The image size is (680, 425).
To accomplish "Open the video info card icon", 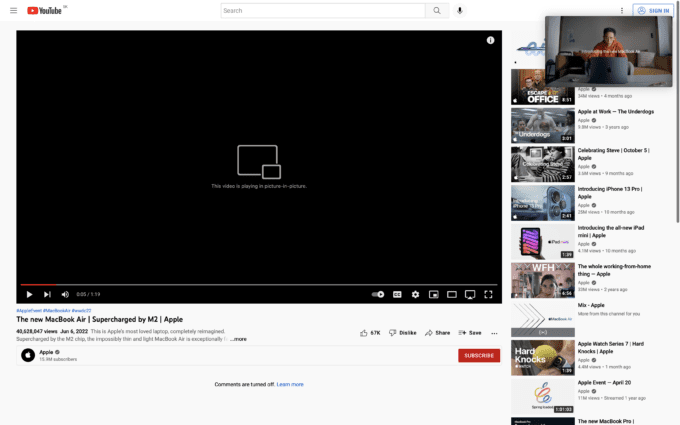I will tap(490, 40).
